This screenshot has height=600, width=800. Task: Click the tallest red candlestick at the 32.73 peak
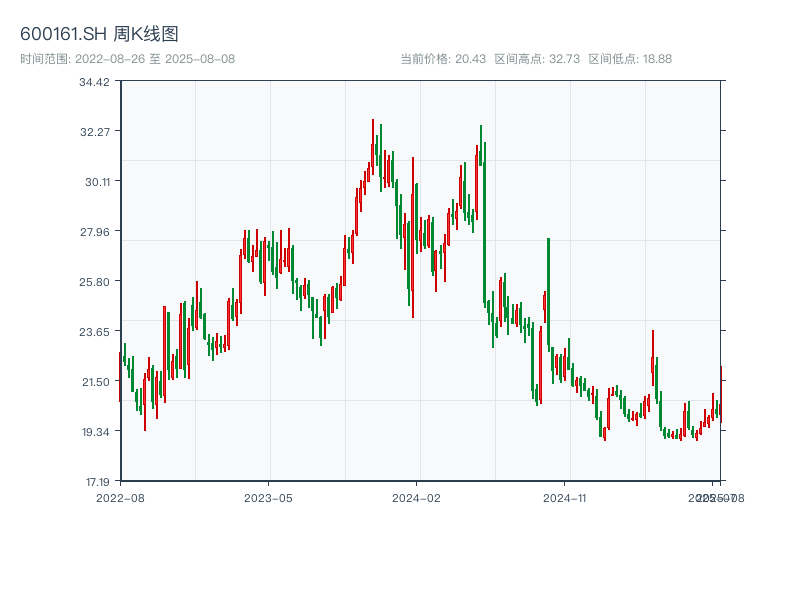click(373, 147)
